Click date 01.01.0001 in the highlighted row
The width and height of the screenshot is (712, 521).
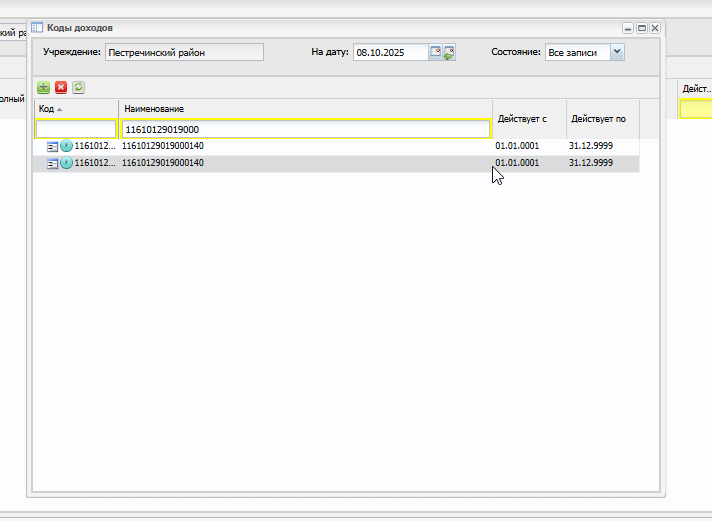[517, 163]
